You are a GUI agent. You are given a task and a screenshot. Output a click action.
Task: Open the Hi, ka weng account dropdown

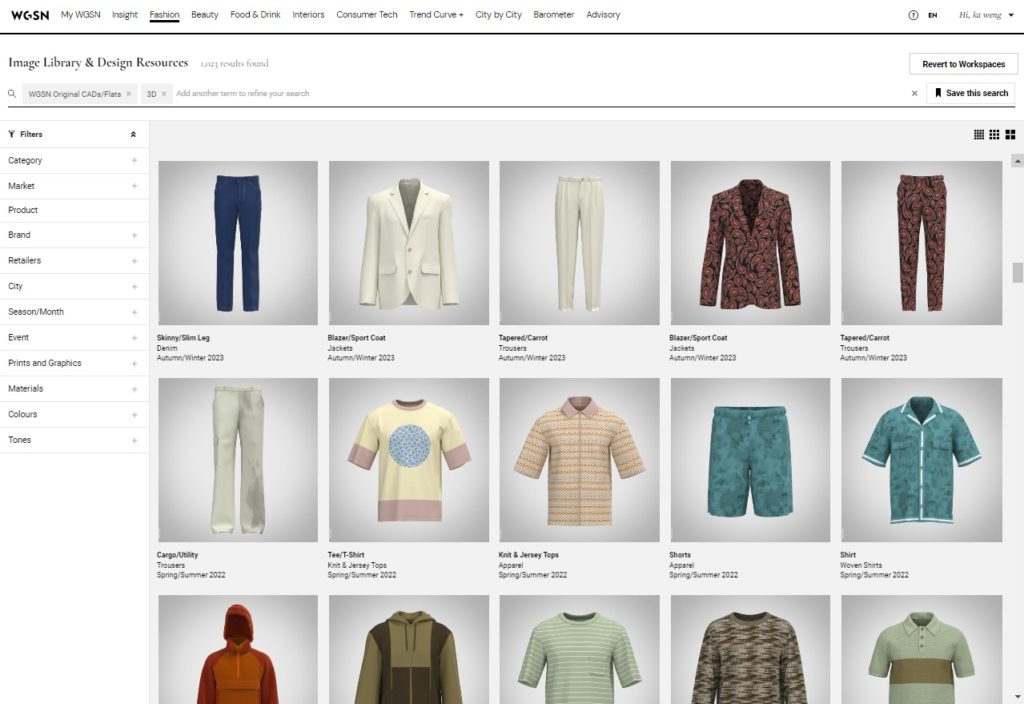[x=986, y=15]
